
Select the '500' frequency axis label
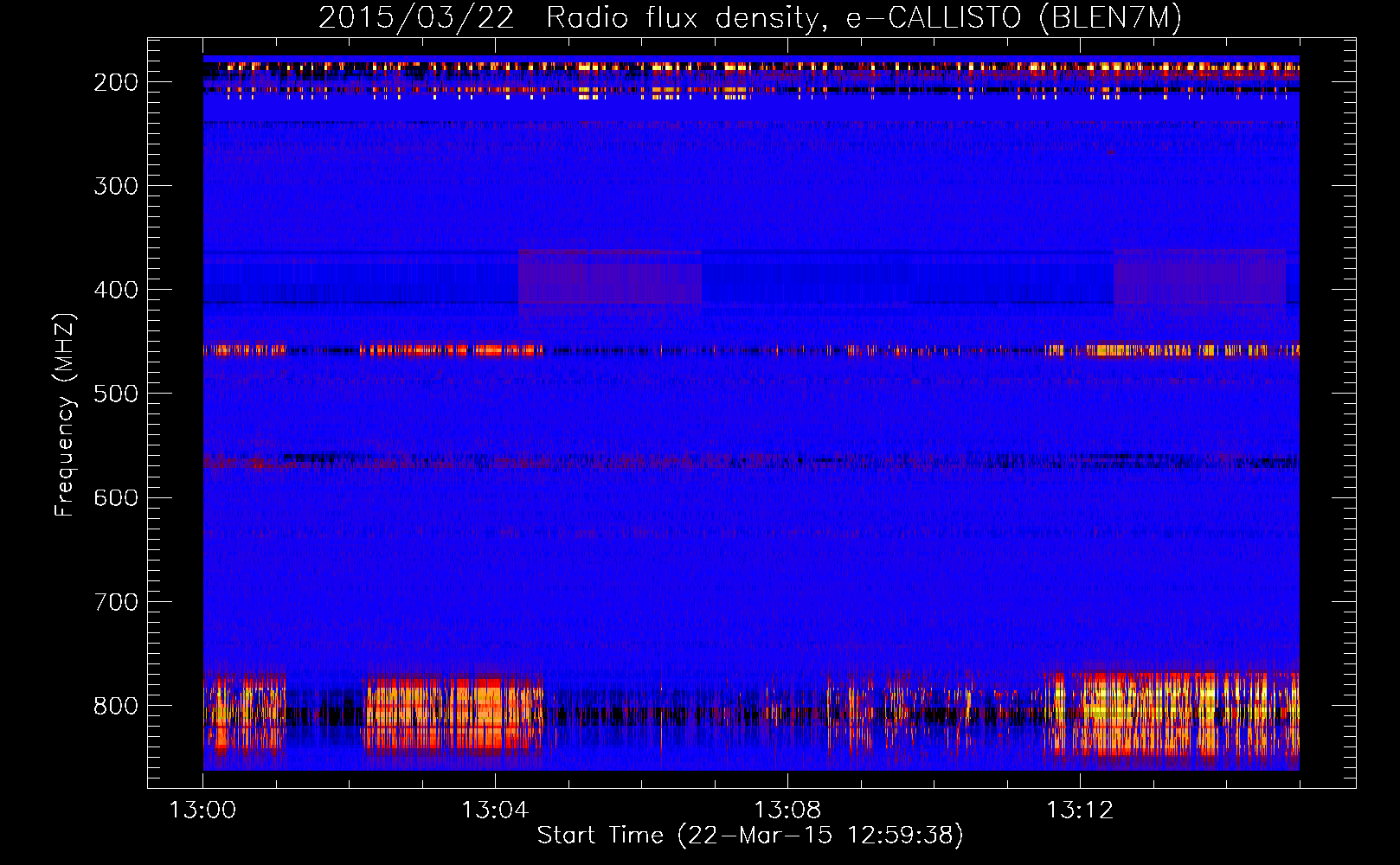pos(116,394)
